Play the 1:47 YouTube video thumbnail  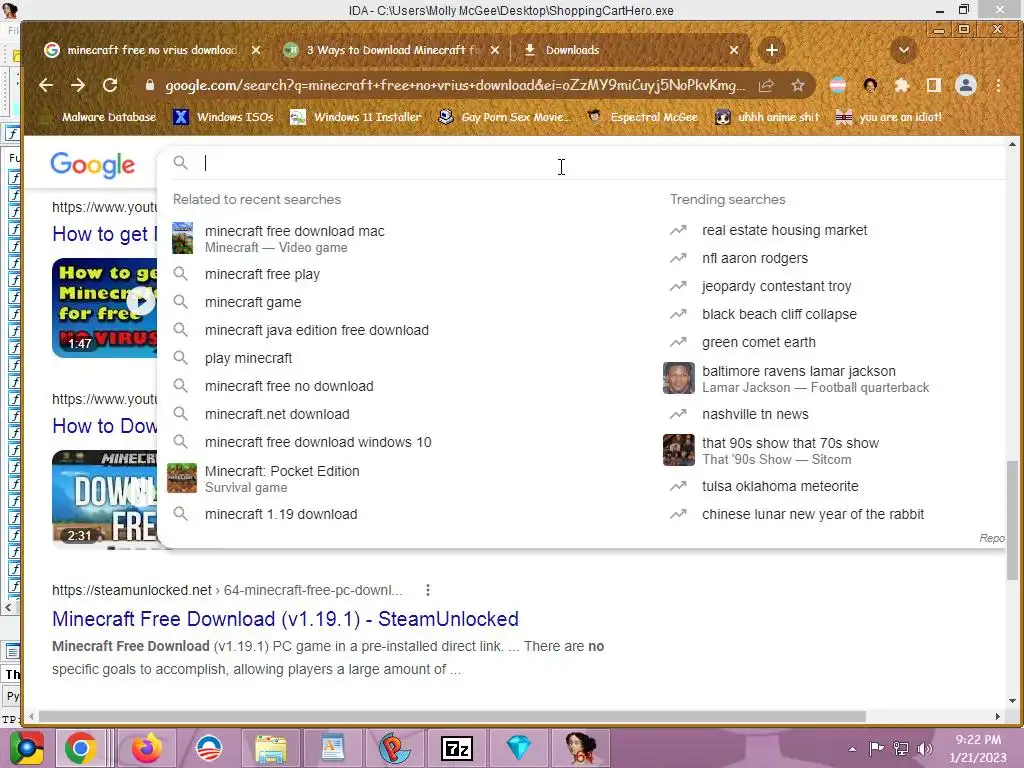click(104, 308)
